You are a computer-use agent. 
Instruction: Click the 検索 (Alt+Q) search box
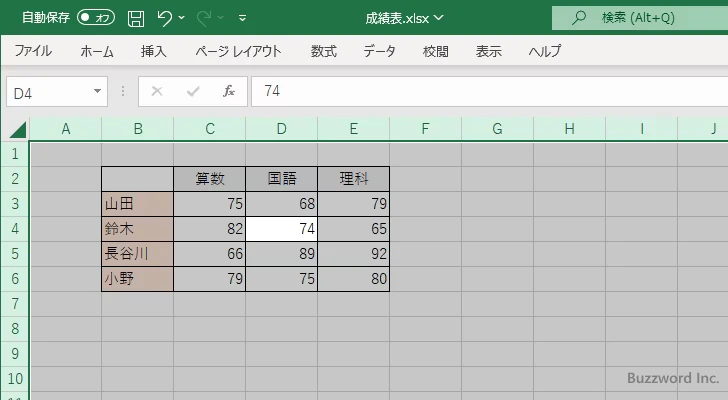pos(640,18)
